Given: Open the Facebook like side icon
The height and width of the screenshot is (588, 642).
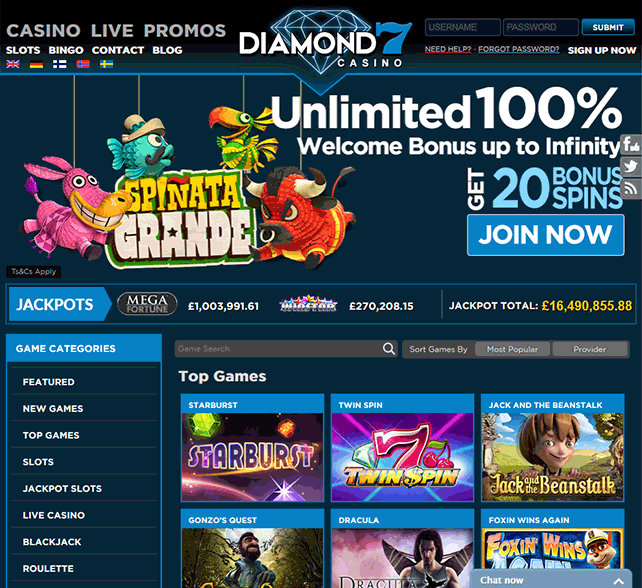Looking at the screenshot, I should click(x=631, y=145).
